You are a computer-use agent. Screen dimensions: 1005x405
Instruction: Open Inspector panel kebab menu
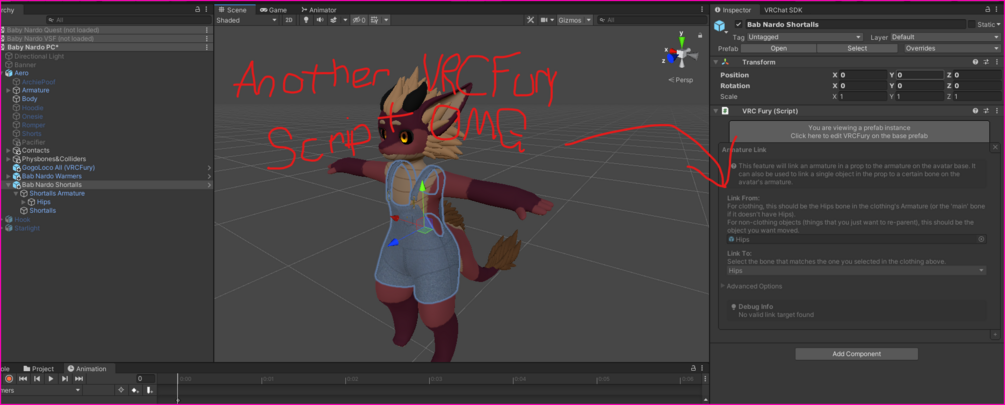(997, 10)
